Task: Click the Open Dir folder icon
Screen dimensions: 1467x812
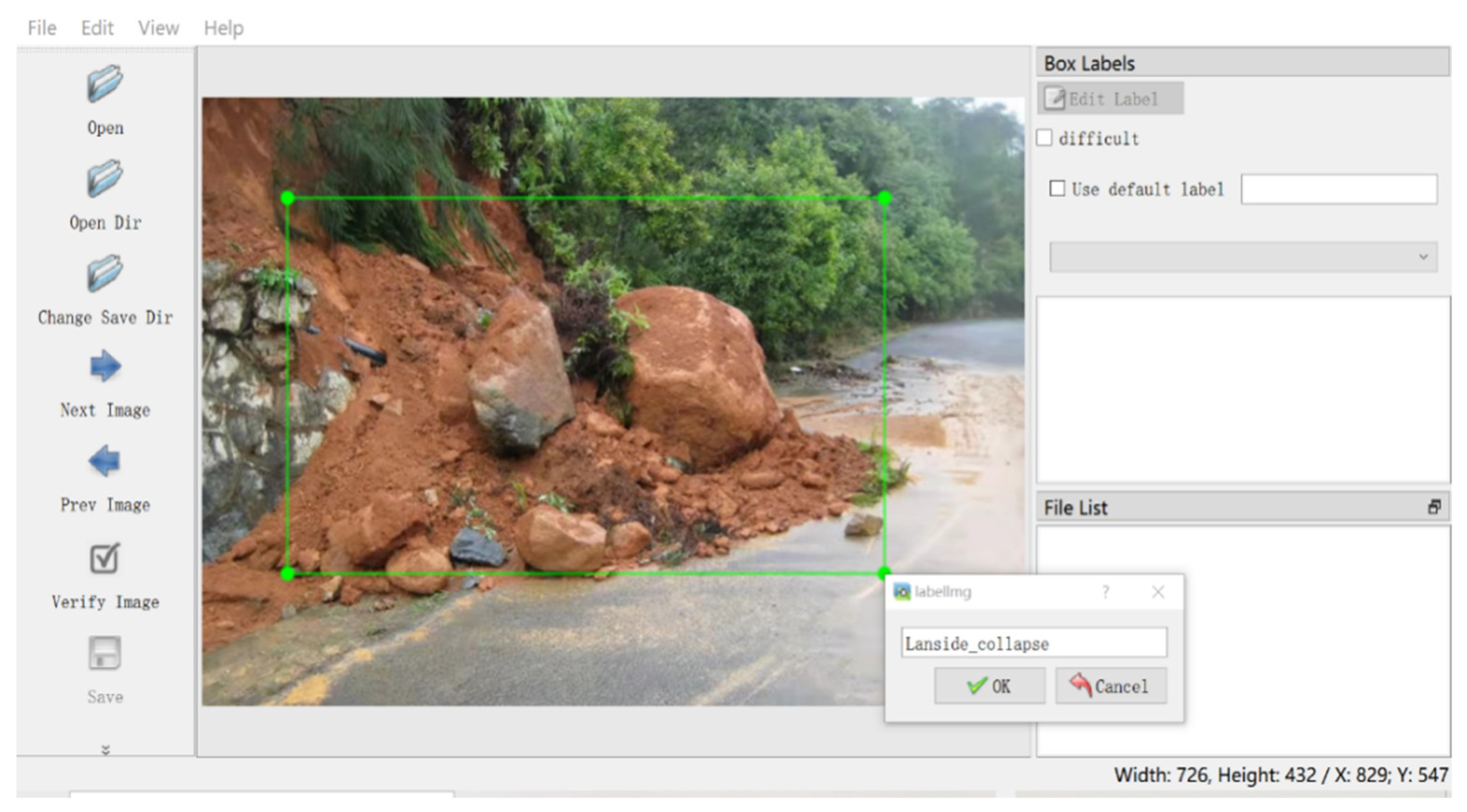Action: coord(105,178)
